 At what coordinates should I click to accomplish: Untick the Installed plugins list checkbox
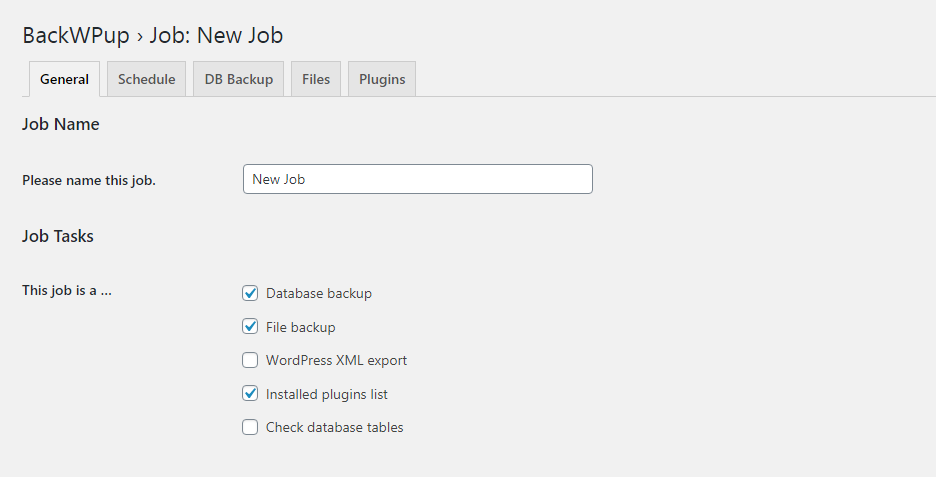(250, 394)
